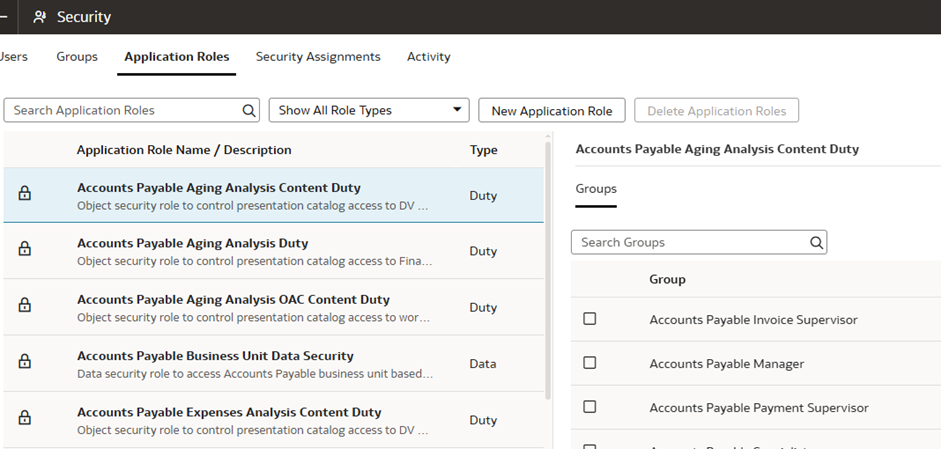Open the Show All Role Types dropdown
Screen dimensions: 941x449
click(368, 110)
